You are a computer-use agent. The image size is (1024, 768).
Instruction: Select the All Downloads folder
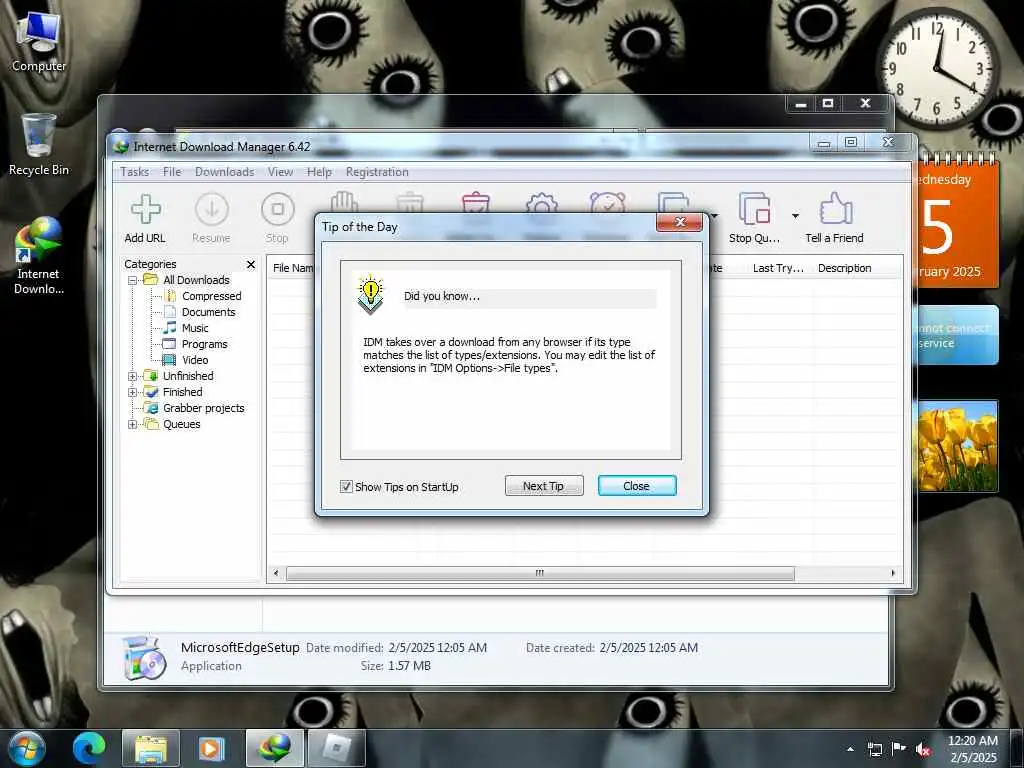click(196, 280)
